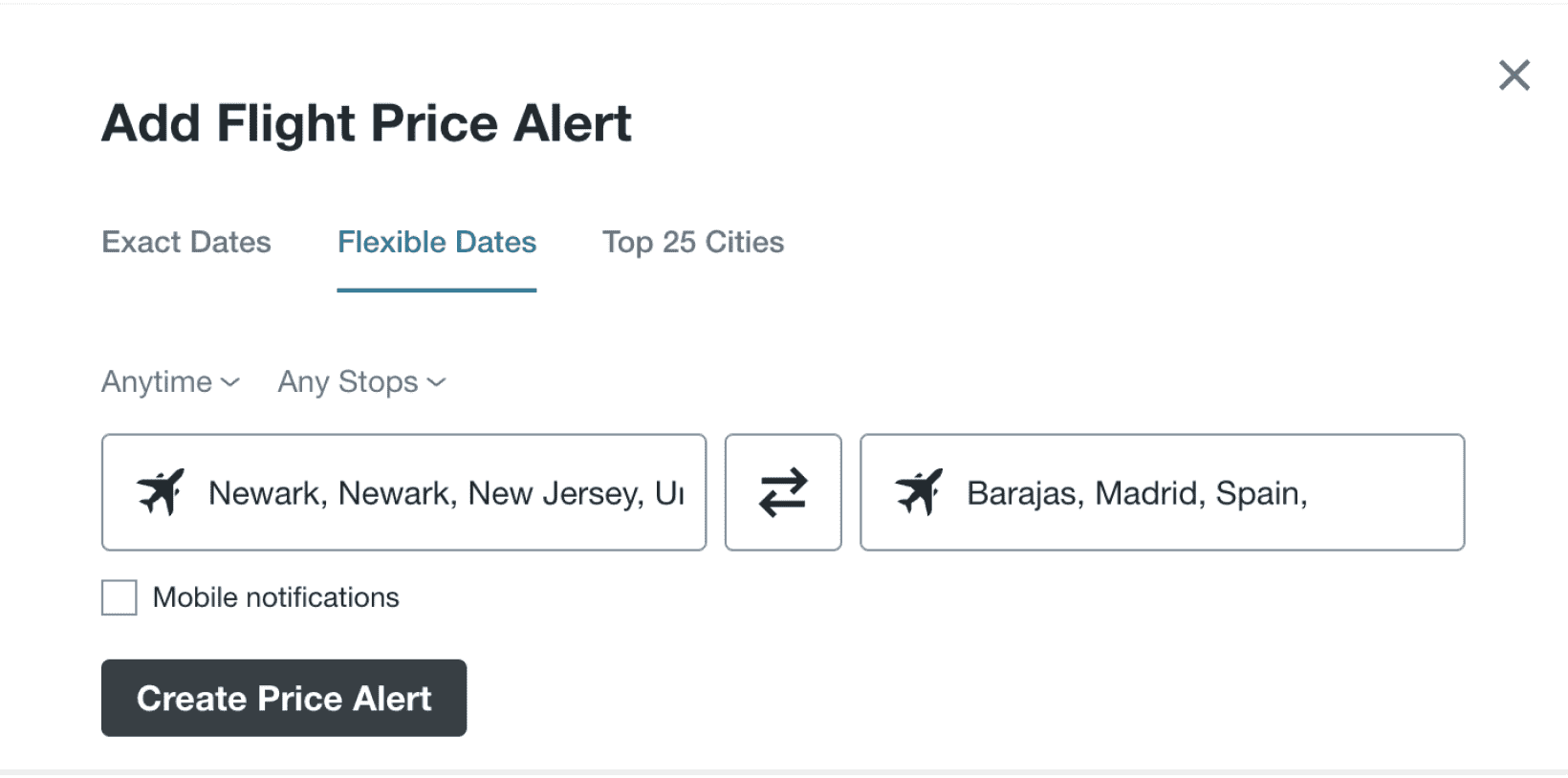Screen dimensions: 1568x778
Task: Click the origin text 'Newark, Newark, New Jersey'
Action: (x=425, y=493)
